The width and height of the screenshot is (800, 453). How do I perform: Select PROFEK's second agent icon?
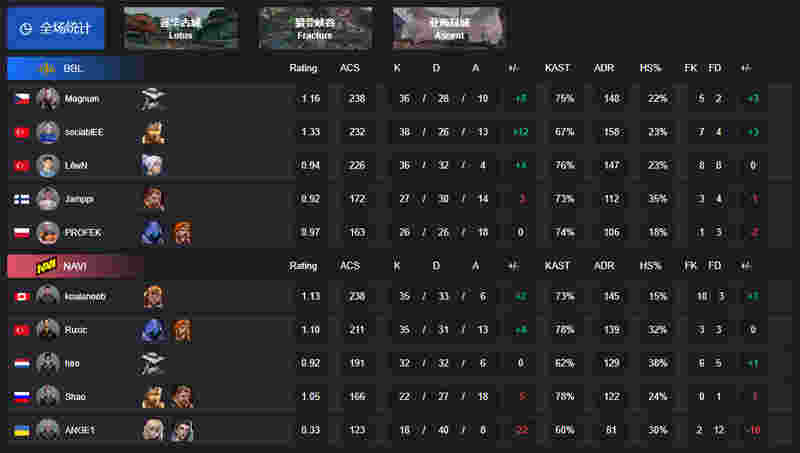click(x=182, y=233)
